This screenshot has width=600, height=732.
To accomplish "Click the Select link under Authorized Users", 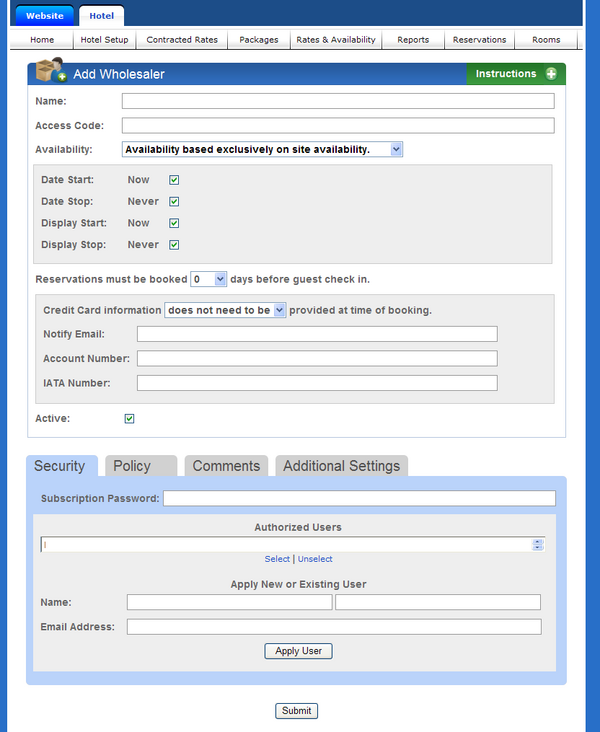I will coord(277,559).
